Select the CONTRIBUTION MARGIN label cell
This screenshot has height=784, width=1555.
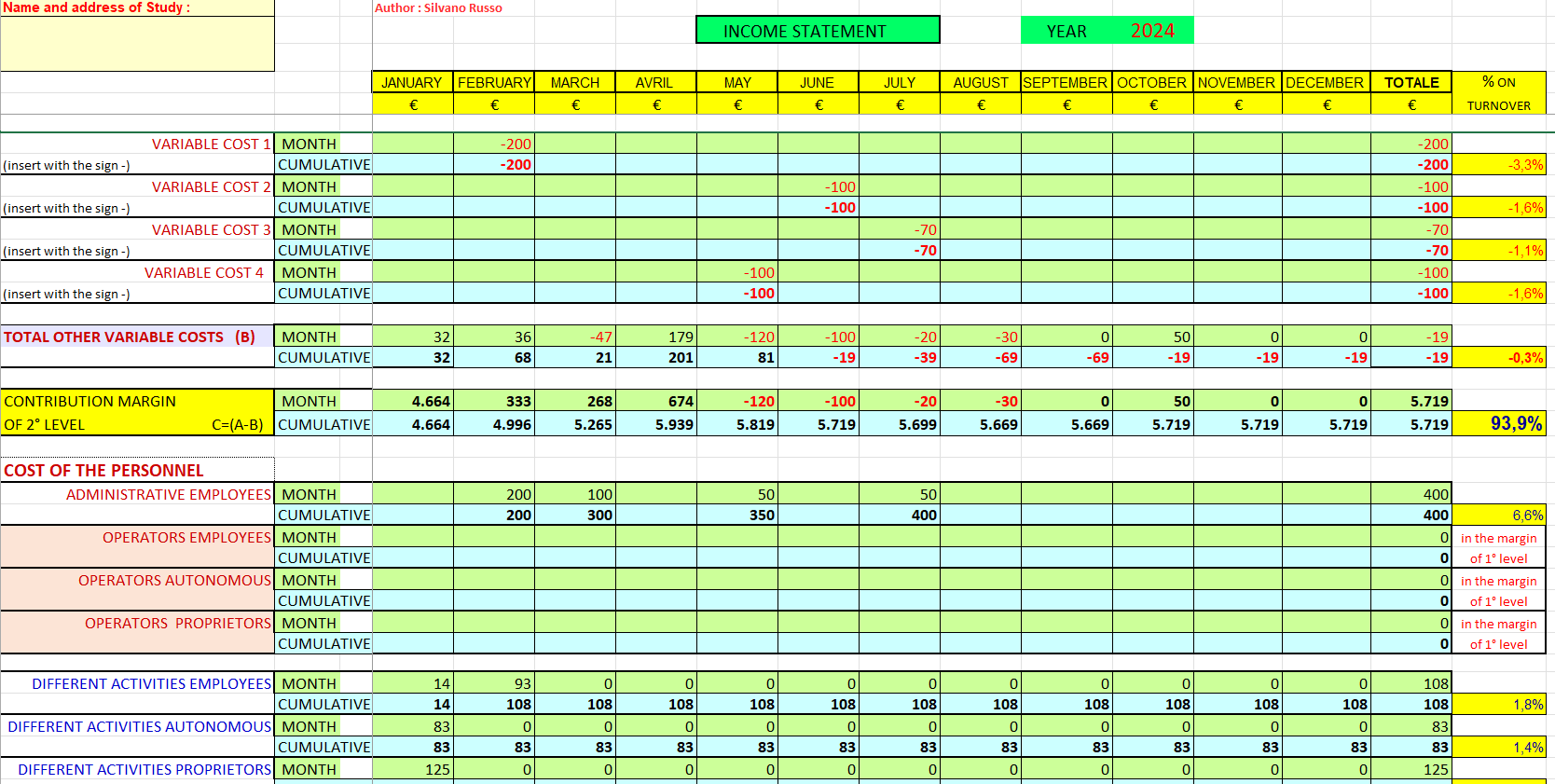click(x=137, y=413)
